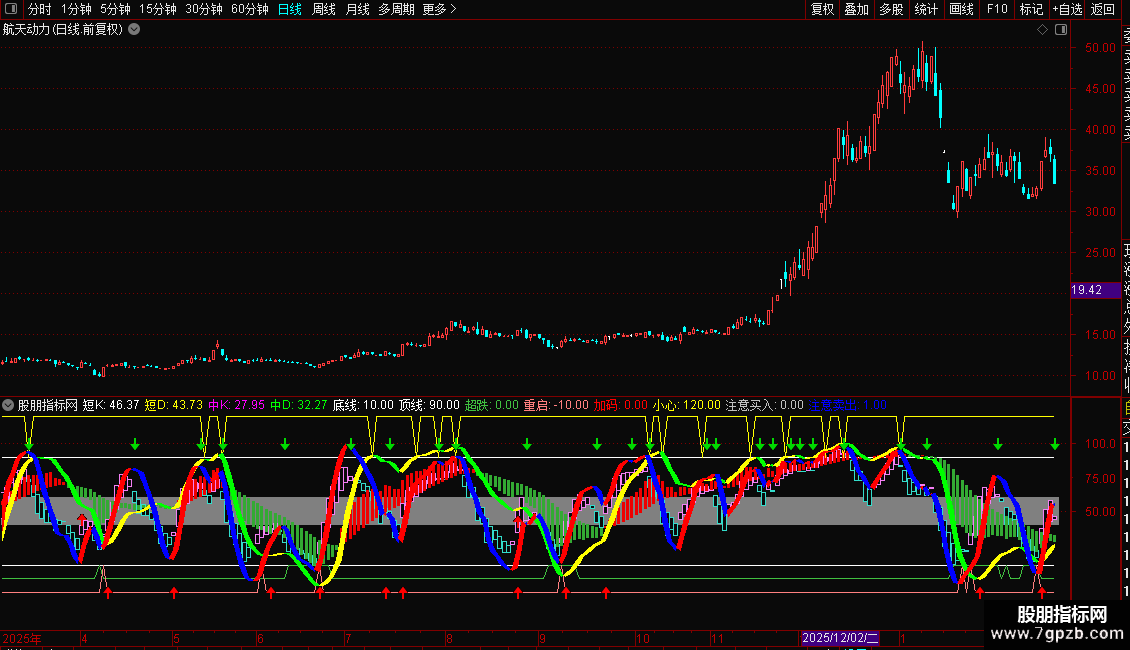Switch to 周线 weekly period
Viewport: 1130px width, 650px height.
click(x=324, y=9)
